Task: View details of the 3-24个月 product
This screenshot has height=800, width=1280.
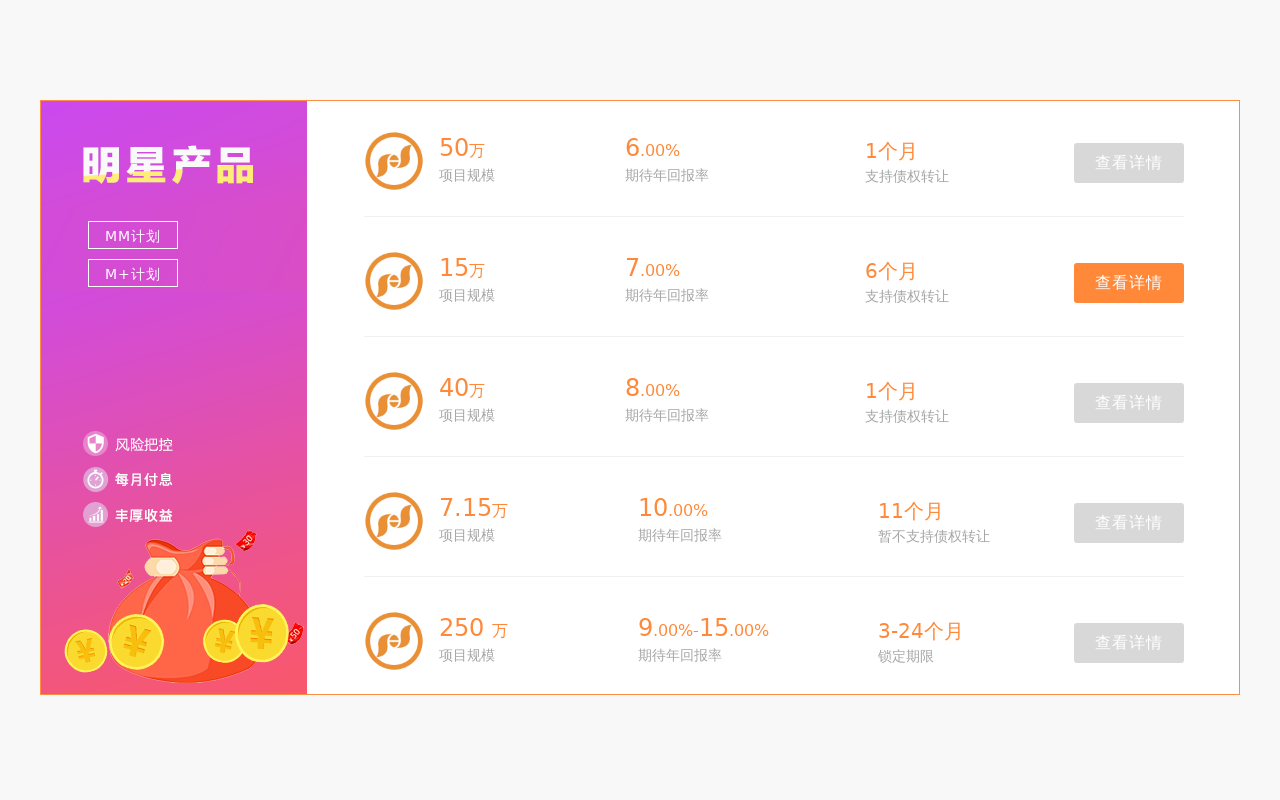Action: tap(1128, 643)
